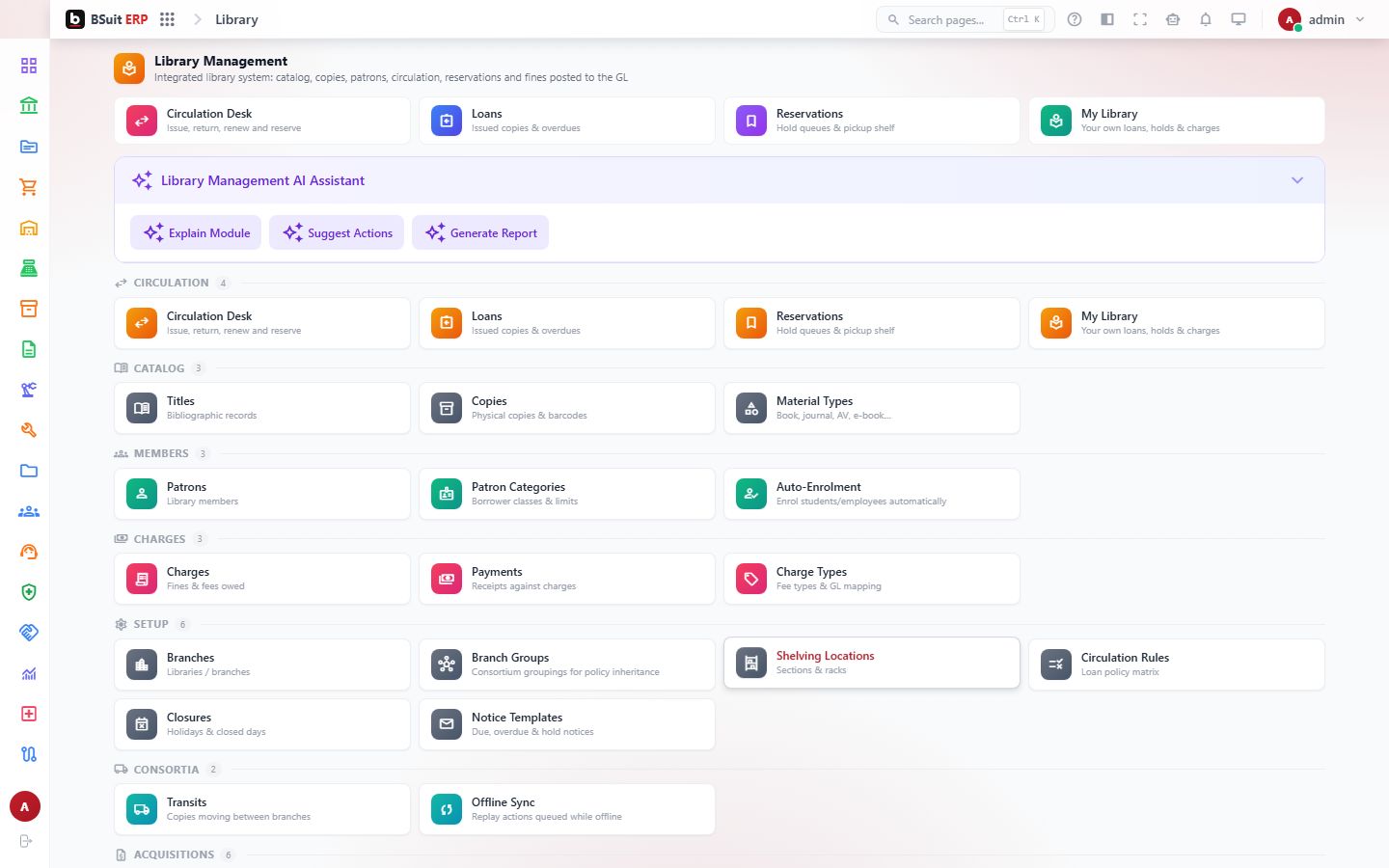Click the Explain Module button
The image size is (1389, 868).
pyautogui.click(x=196, y=232)
